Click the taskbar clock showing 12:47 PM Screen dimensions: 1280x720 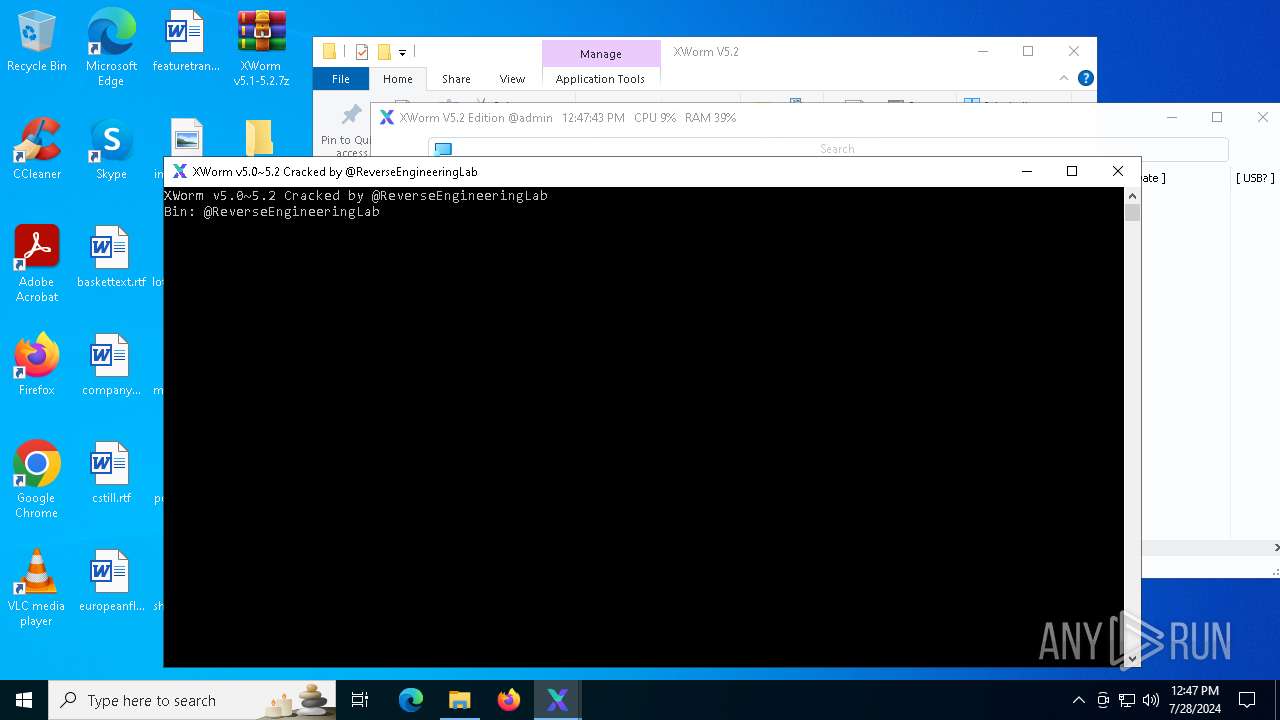(1194, 700)
